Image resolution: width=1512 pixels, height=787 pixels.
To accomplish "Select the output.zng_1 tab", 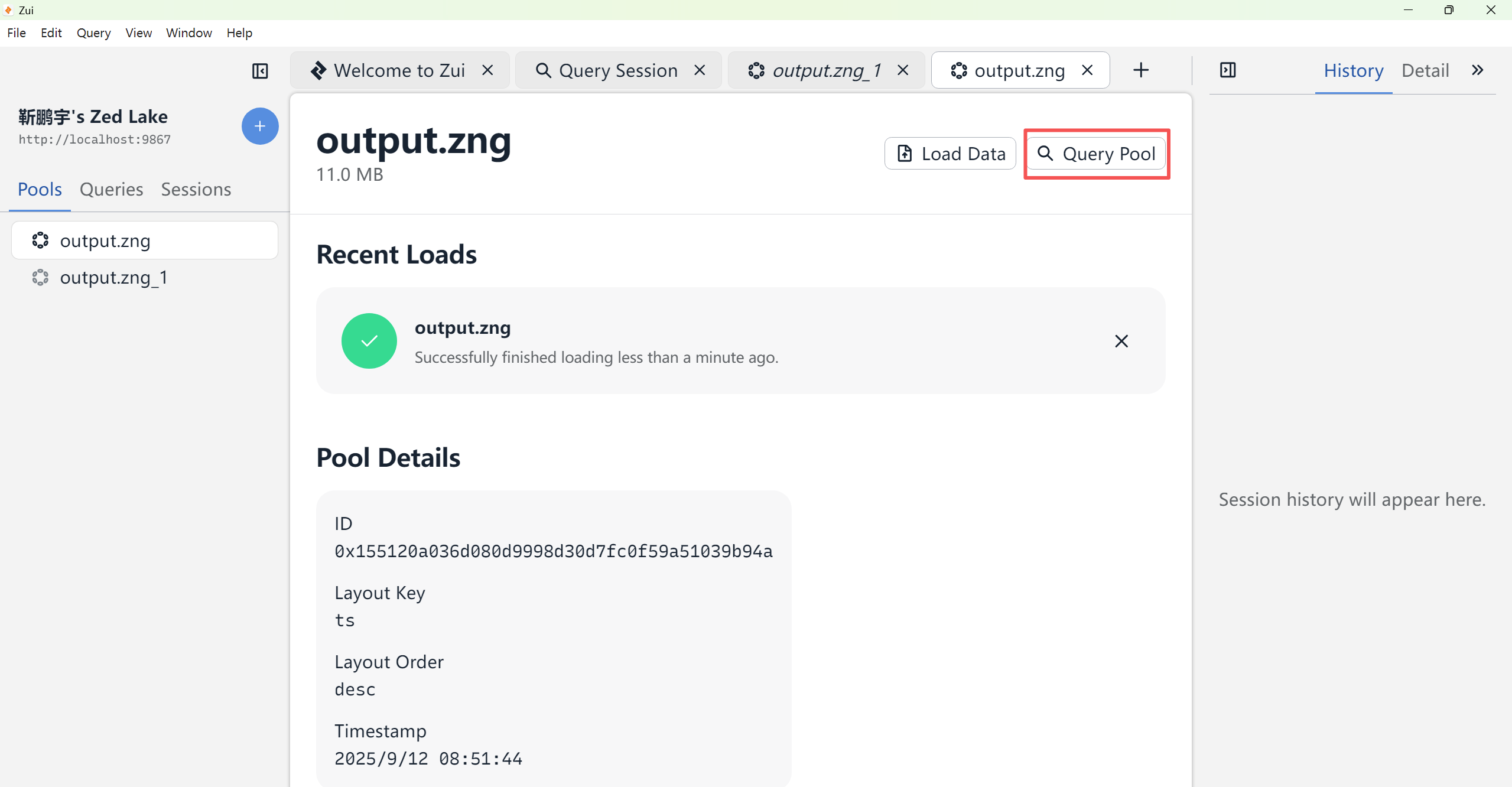I will click(x=827, y=70).
